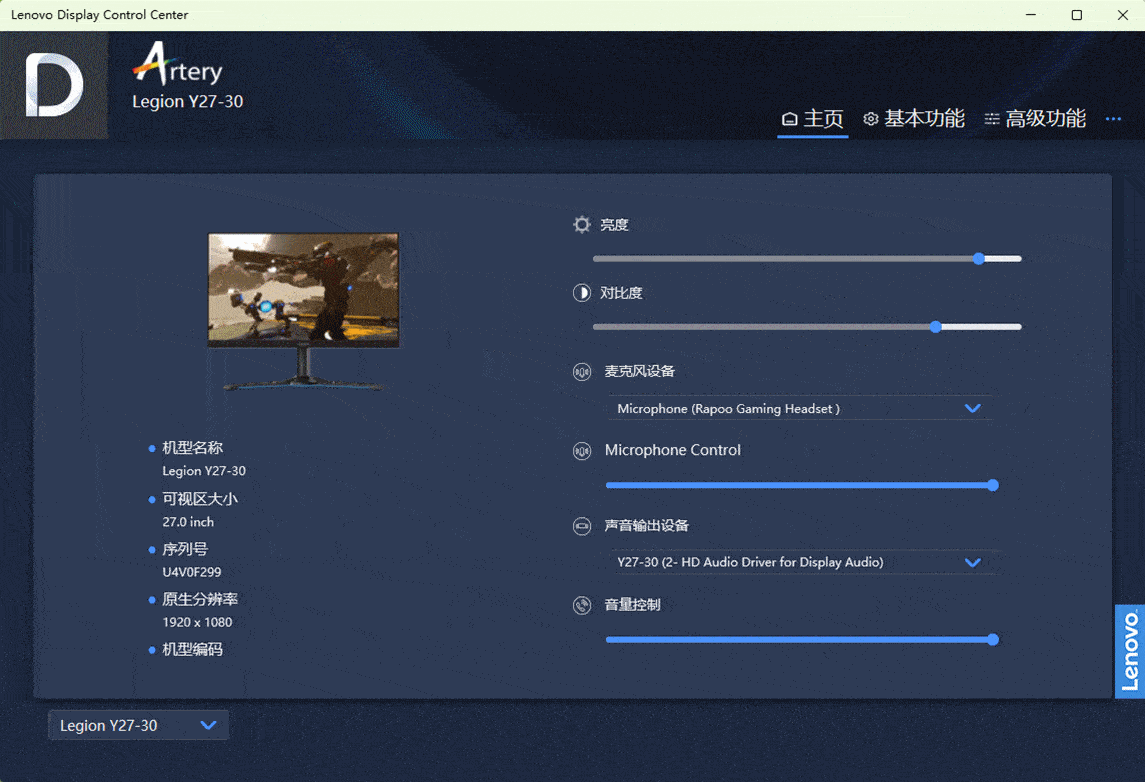This screenshot has height=782, width=1145.
Task: Click the 声音输出设备 audio output icon
Action: pyautogui.click(x=581, y=526)
